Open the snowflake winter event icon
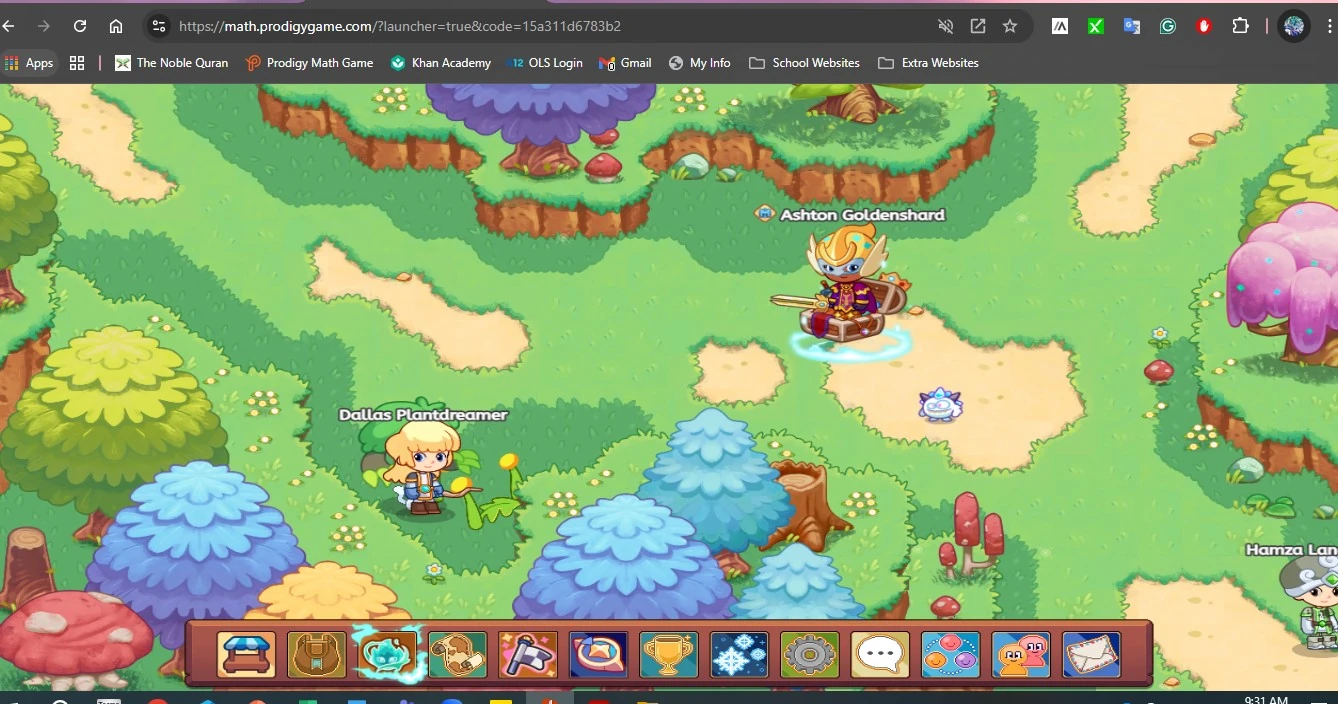The image size is (1338, 704). pyautogui.click(x=738, y=655)
